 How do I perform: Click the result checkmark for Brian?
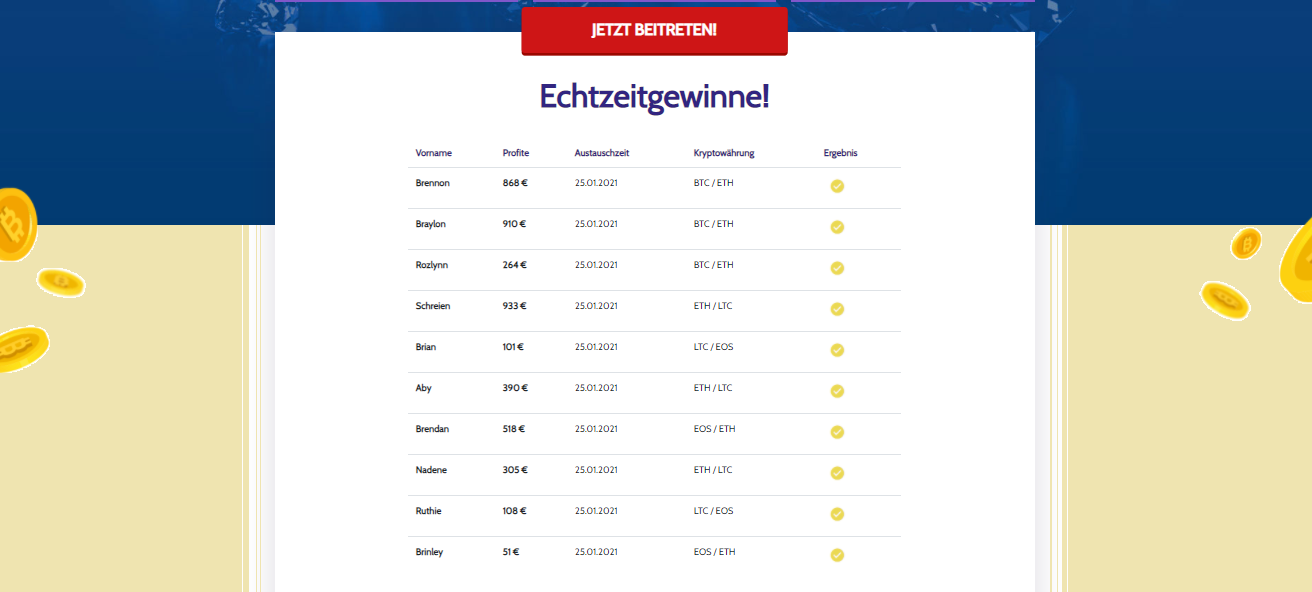click(837, 350)
